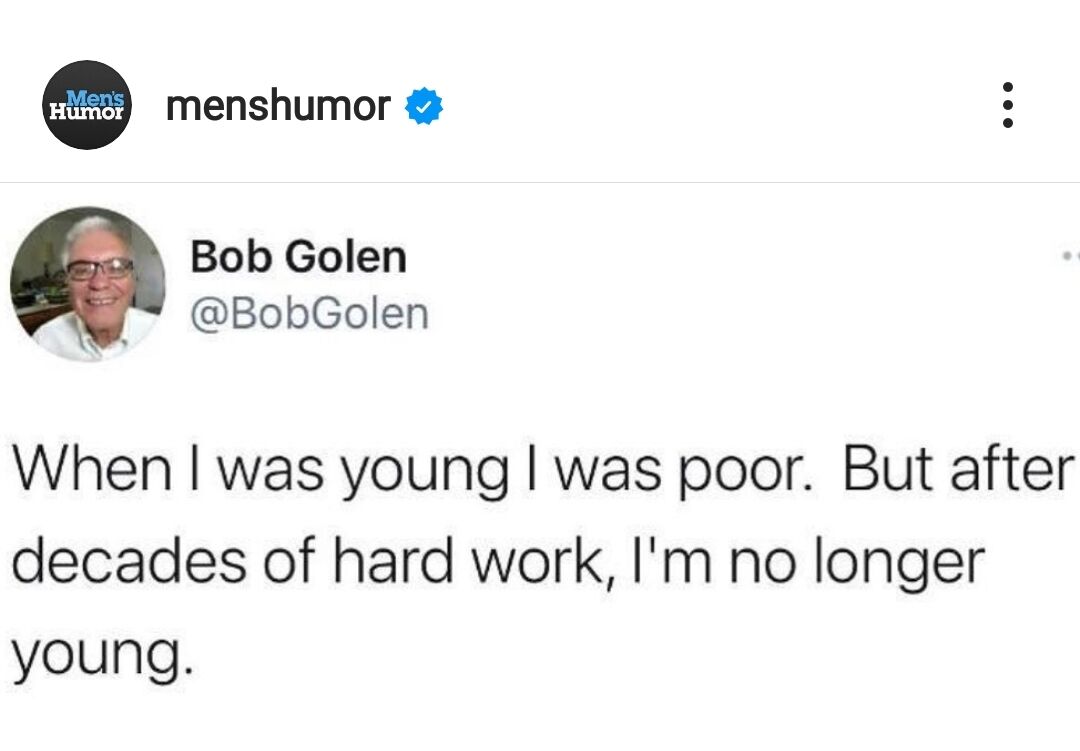Open the Men's Humor profile avatar
Viewport: 1080px width, 751px height.
pos(89,105)
